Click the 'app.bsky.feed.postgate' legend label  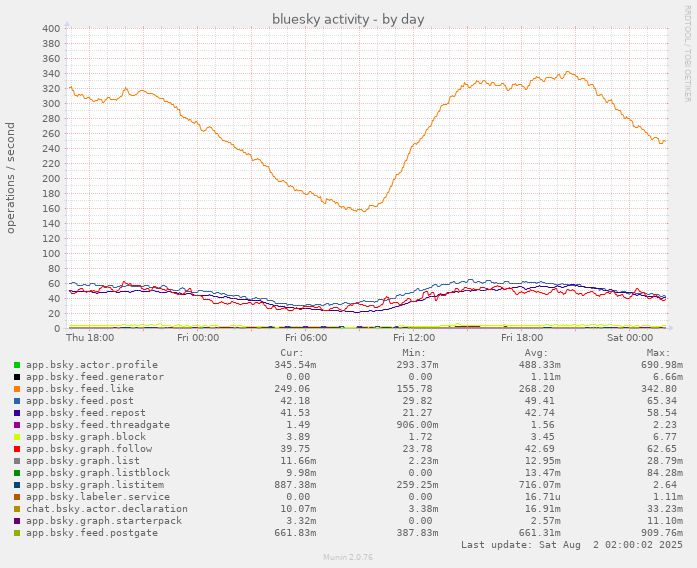92,533
